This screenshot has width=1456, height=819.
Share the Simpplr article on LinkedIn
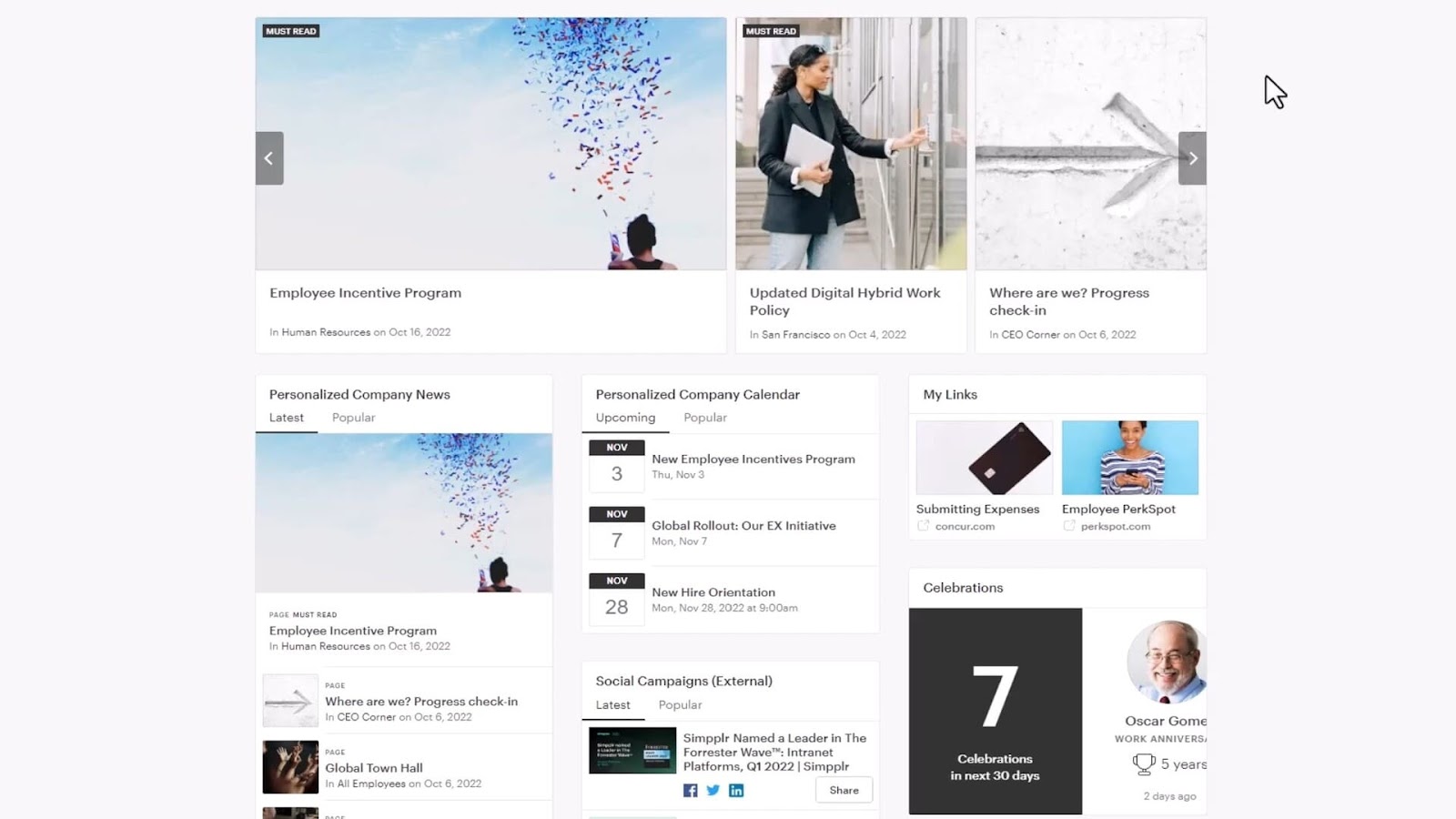point(736,791)
